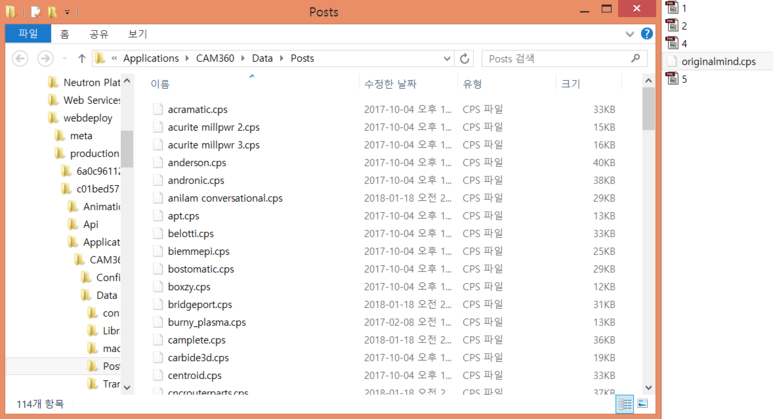Open Explorer help question mark
773x419 pixels.
click(x=646, y=34)
